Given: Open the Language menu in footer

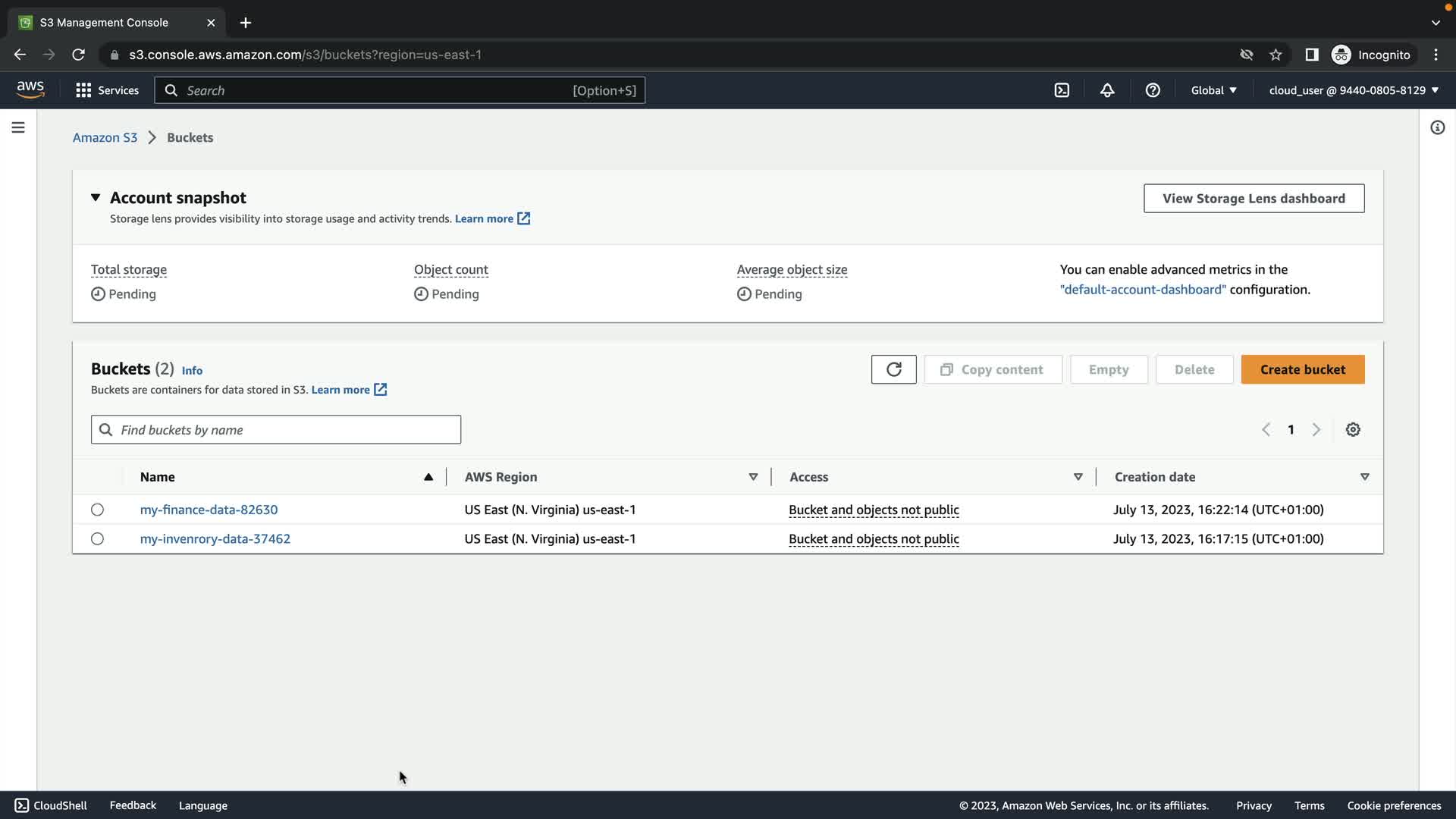Looking at the screenshot, I should coord(202,805).
